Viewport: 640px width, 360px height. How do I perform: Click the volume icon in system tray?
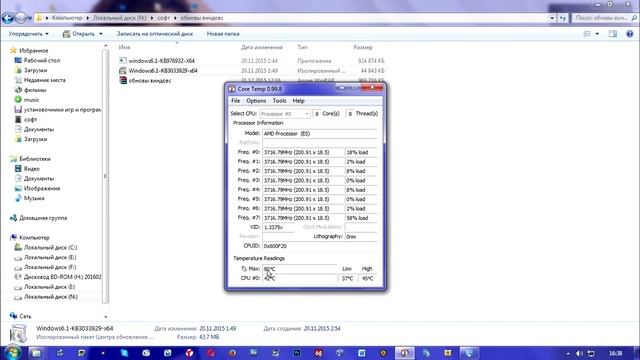[x=579, y=353]
